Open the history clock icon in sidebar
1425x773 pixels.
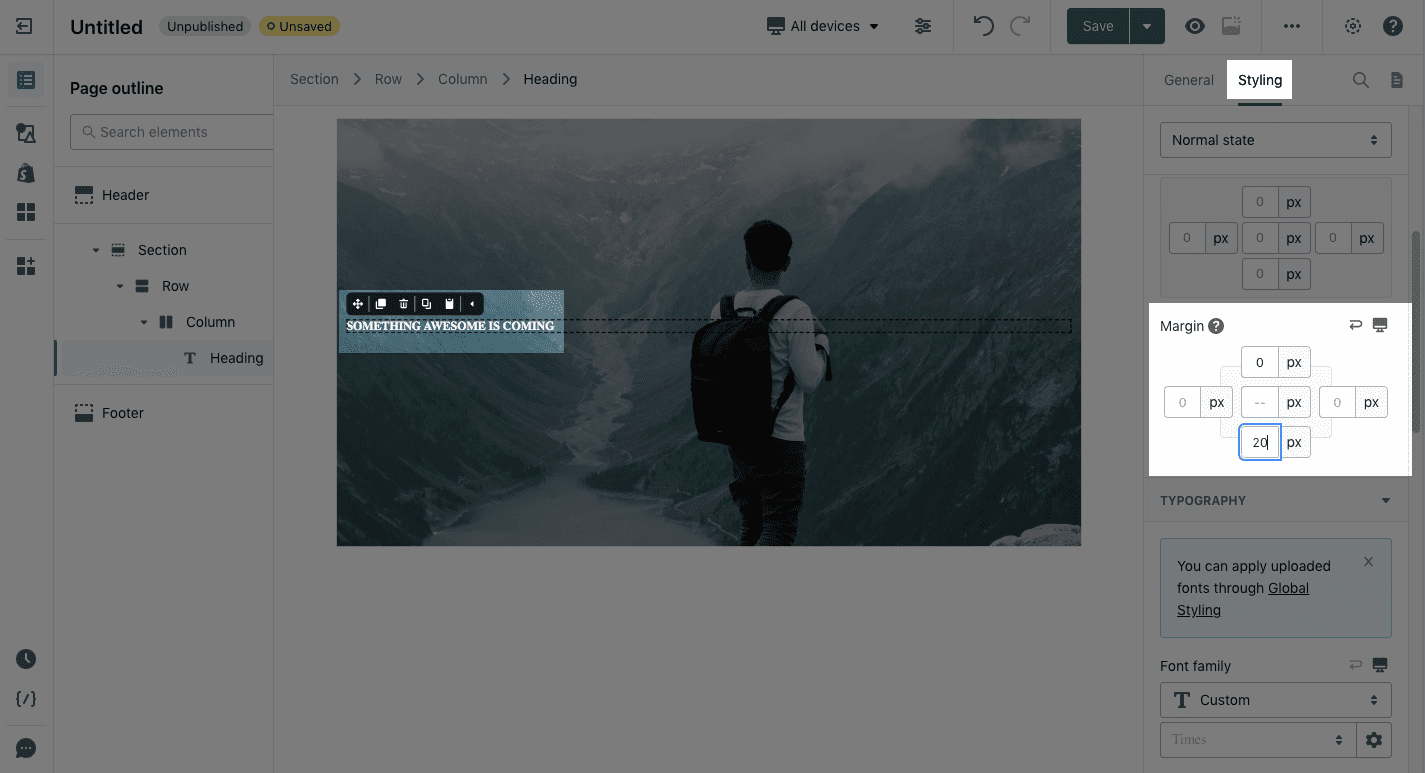pos(26,659)
